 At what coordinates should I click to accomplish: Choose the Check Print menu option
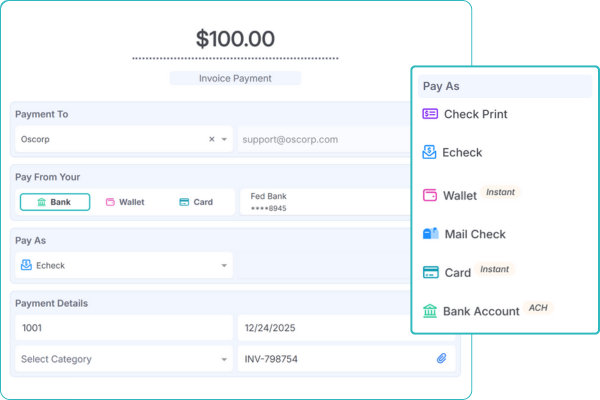coord(475,114)
